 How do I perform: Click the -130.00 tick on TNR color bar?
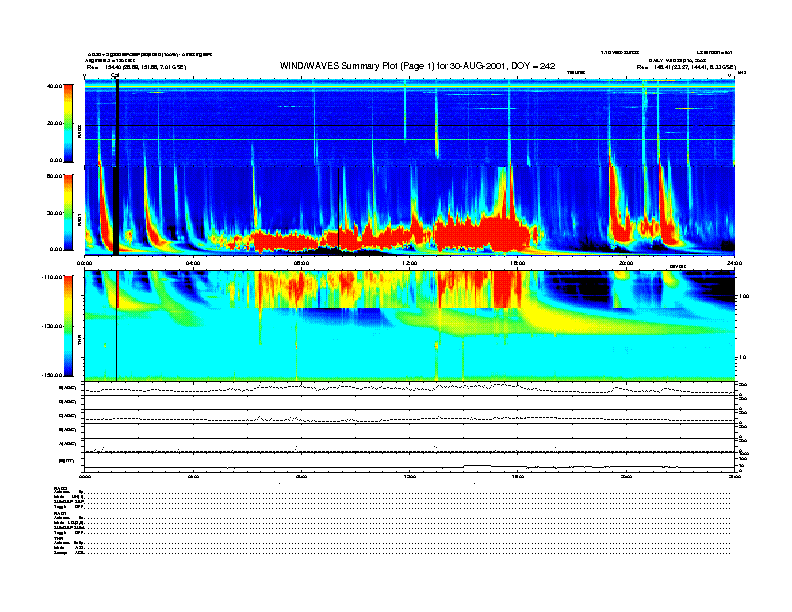[52, 326]
